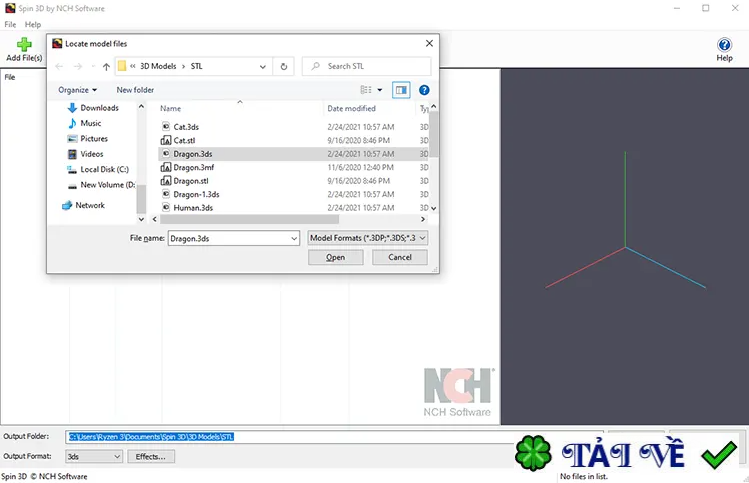Click the file list vertical scrollbar

433,134
